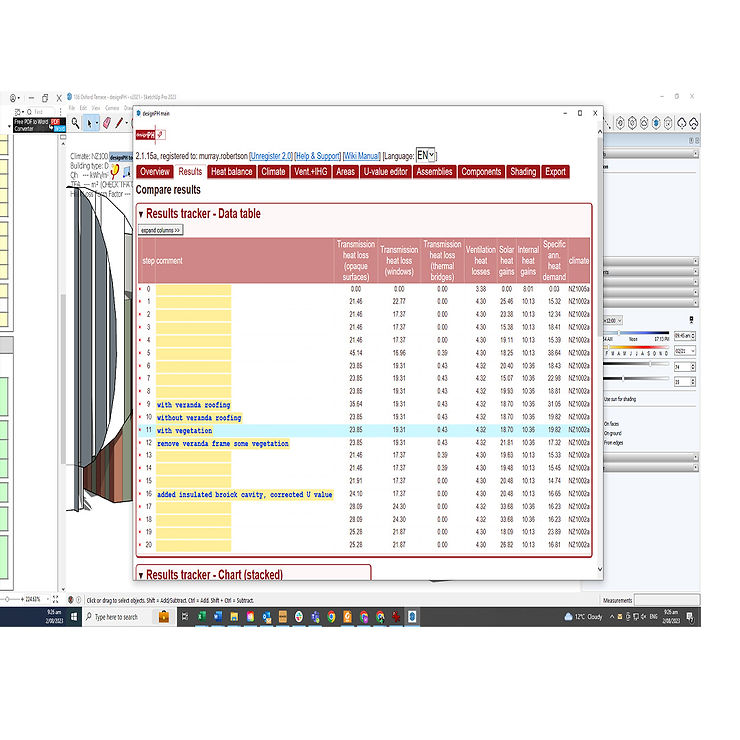The image size is (740, 740).
Task: Toggle shadows From edges
Action: (614, 443)
